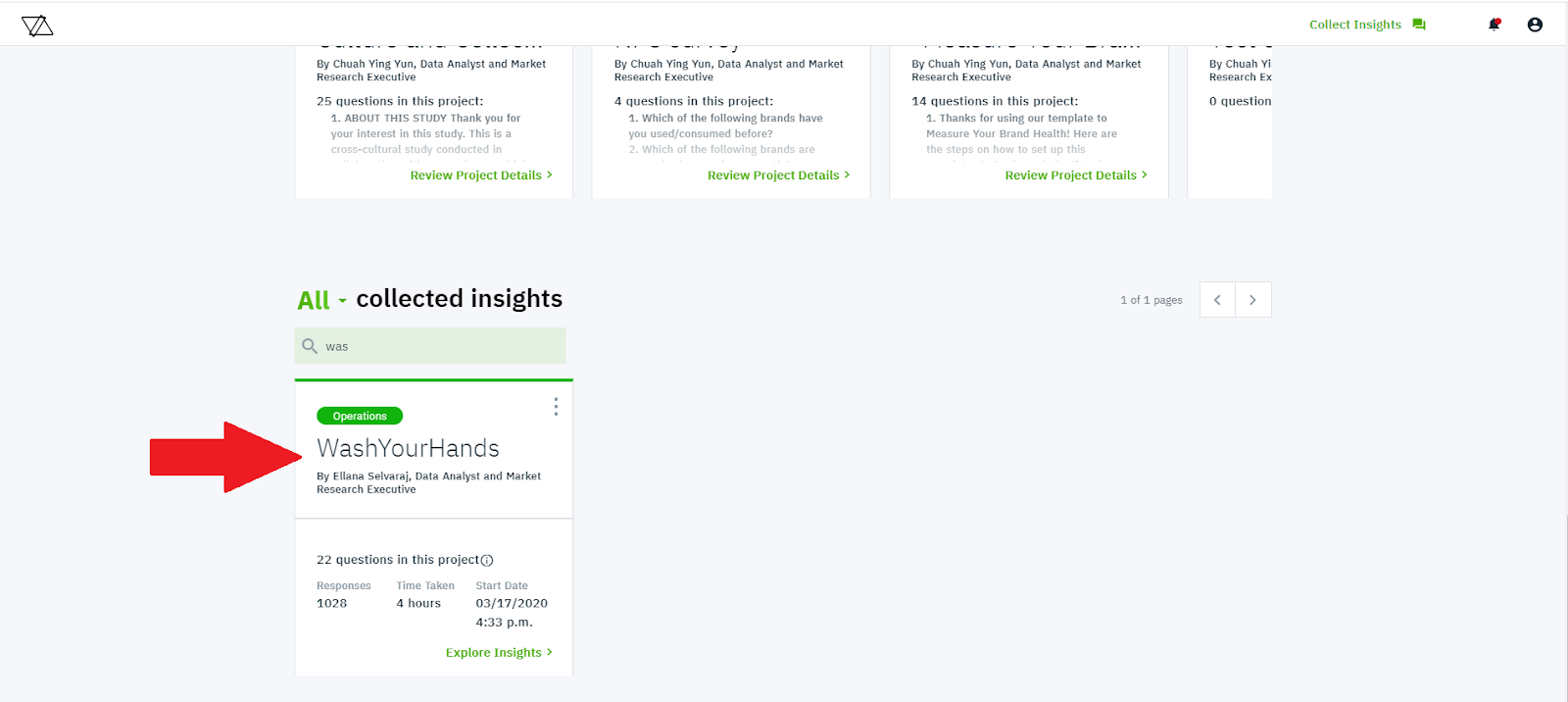
Task: Go to the next page arrow
Action: click(x=1252, y=300)
